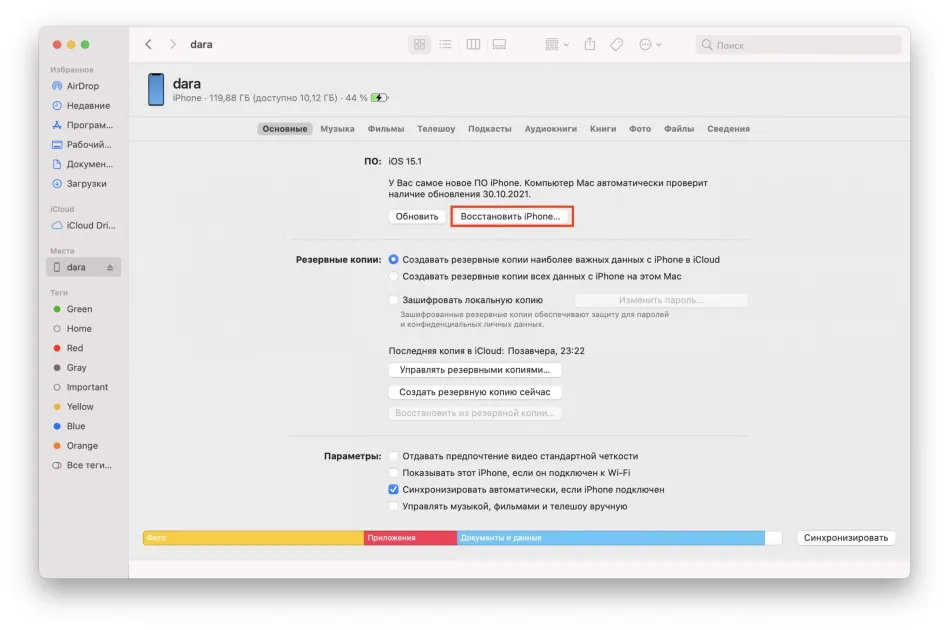This screenshot has height=630, width=949.
Task: Switch to the Аудиокниги tab
Action: (x=551, y=128)
